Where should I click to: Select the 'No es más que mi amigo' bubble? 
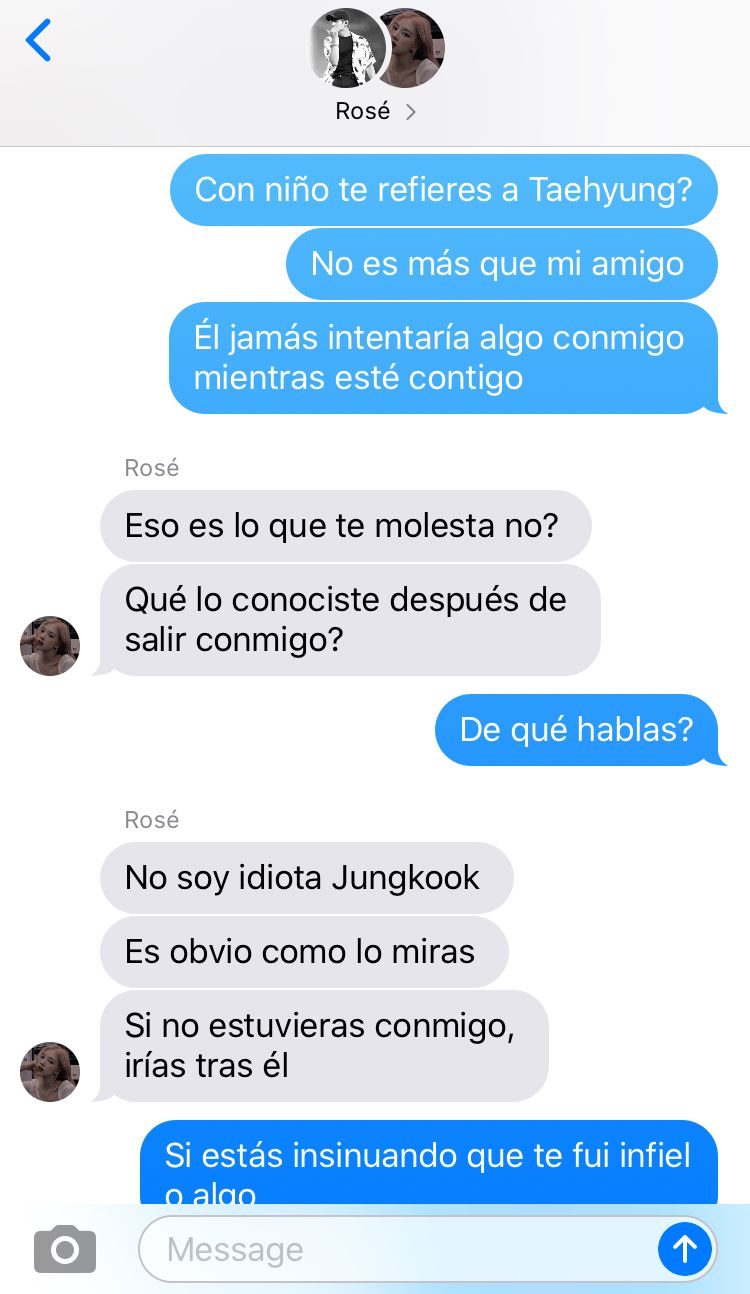(502, 263)
